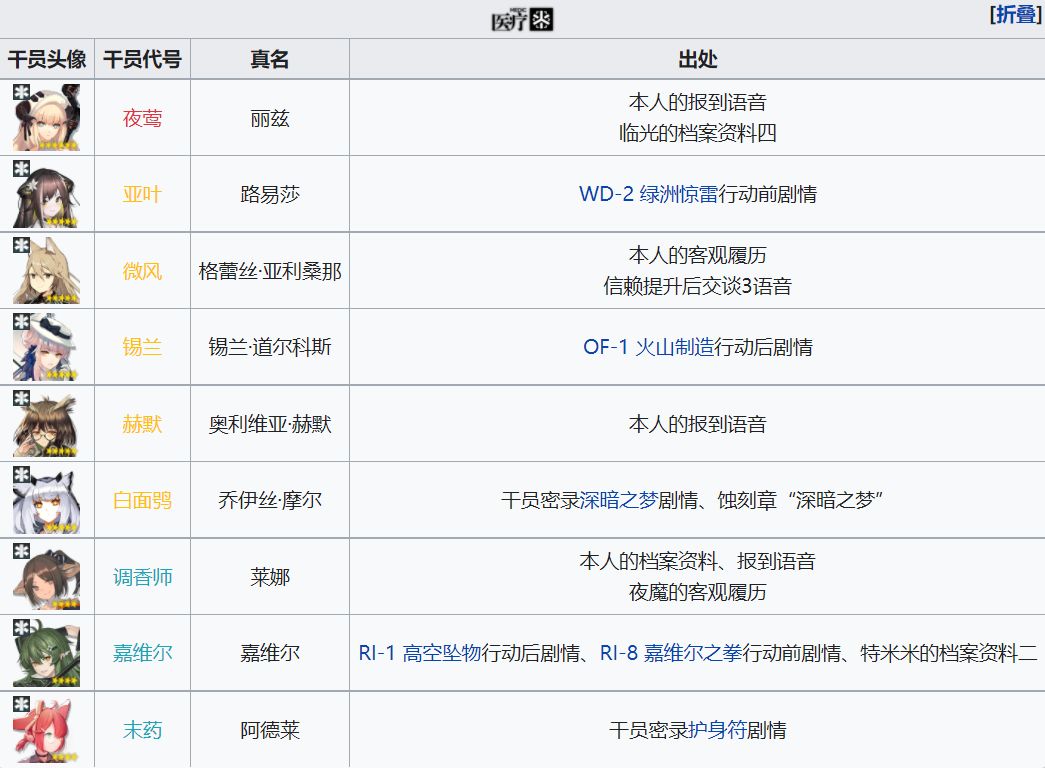
Task: Open the 赫默 operator page link
Action: tap(143, 424)
